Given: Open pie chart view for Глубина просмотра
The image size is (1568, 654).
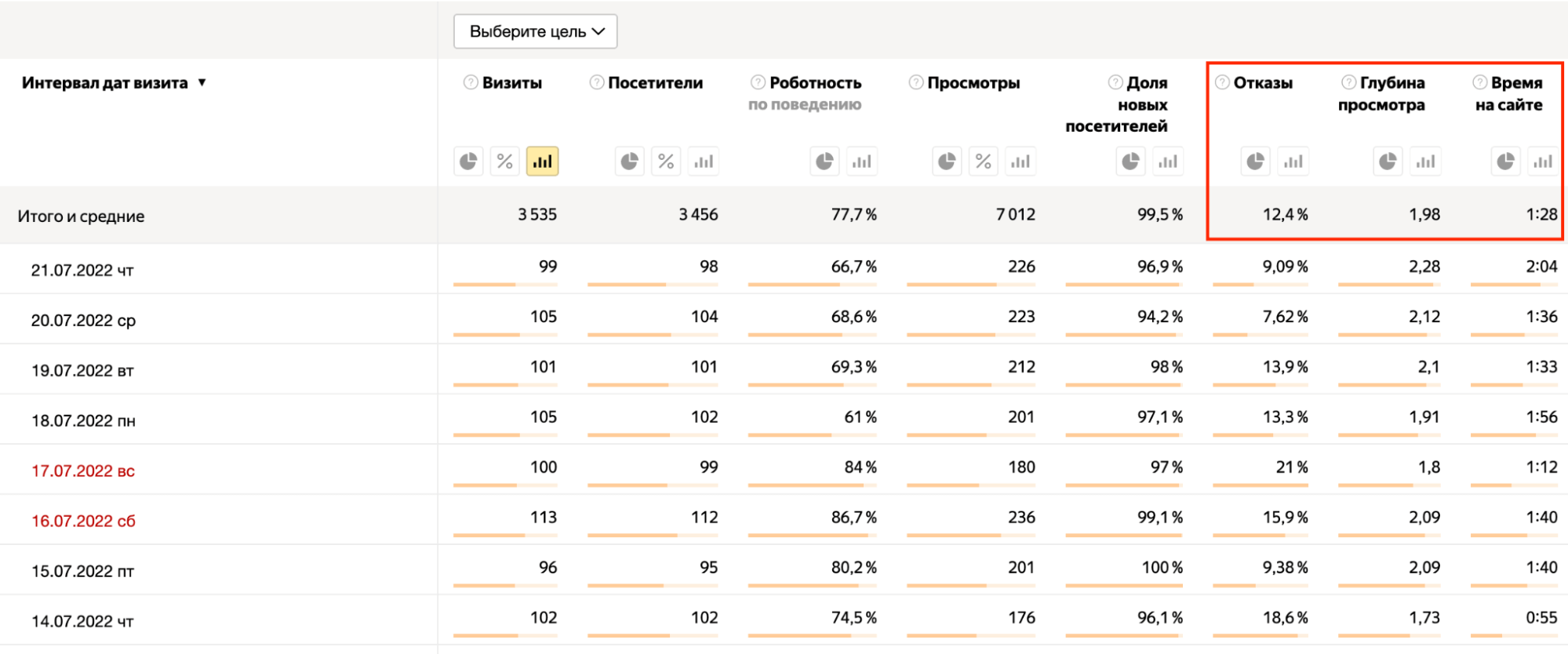Looking at the screenshot, I should pos(1388,161).
